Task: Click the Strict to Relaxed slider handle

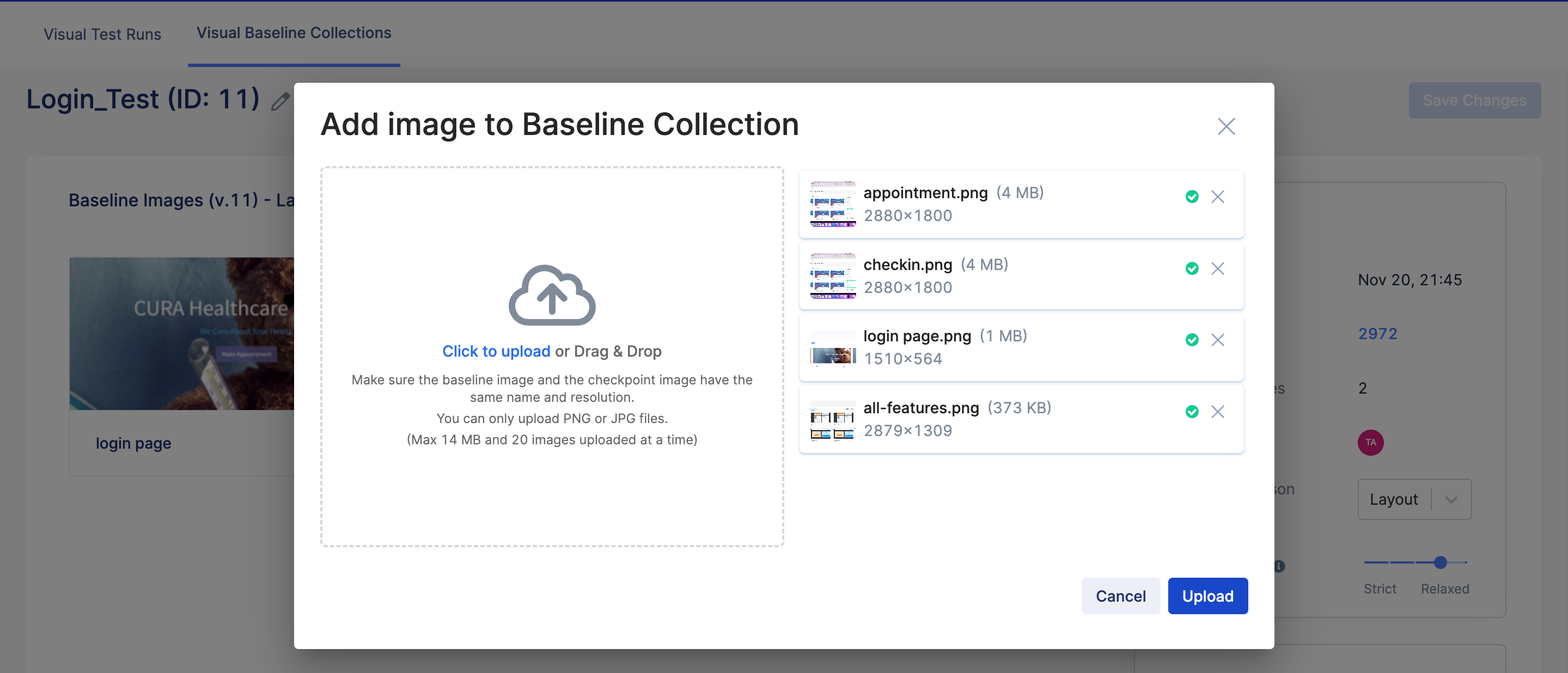Action: tap(1439, 562)
